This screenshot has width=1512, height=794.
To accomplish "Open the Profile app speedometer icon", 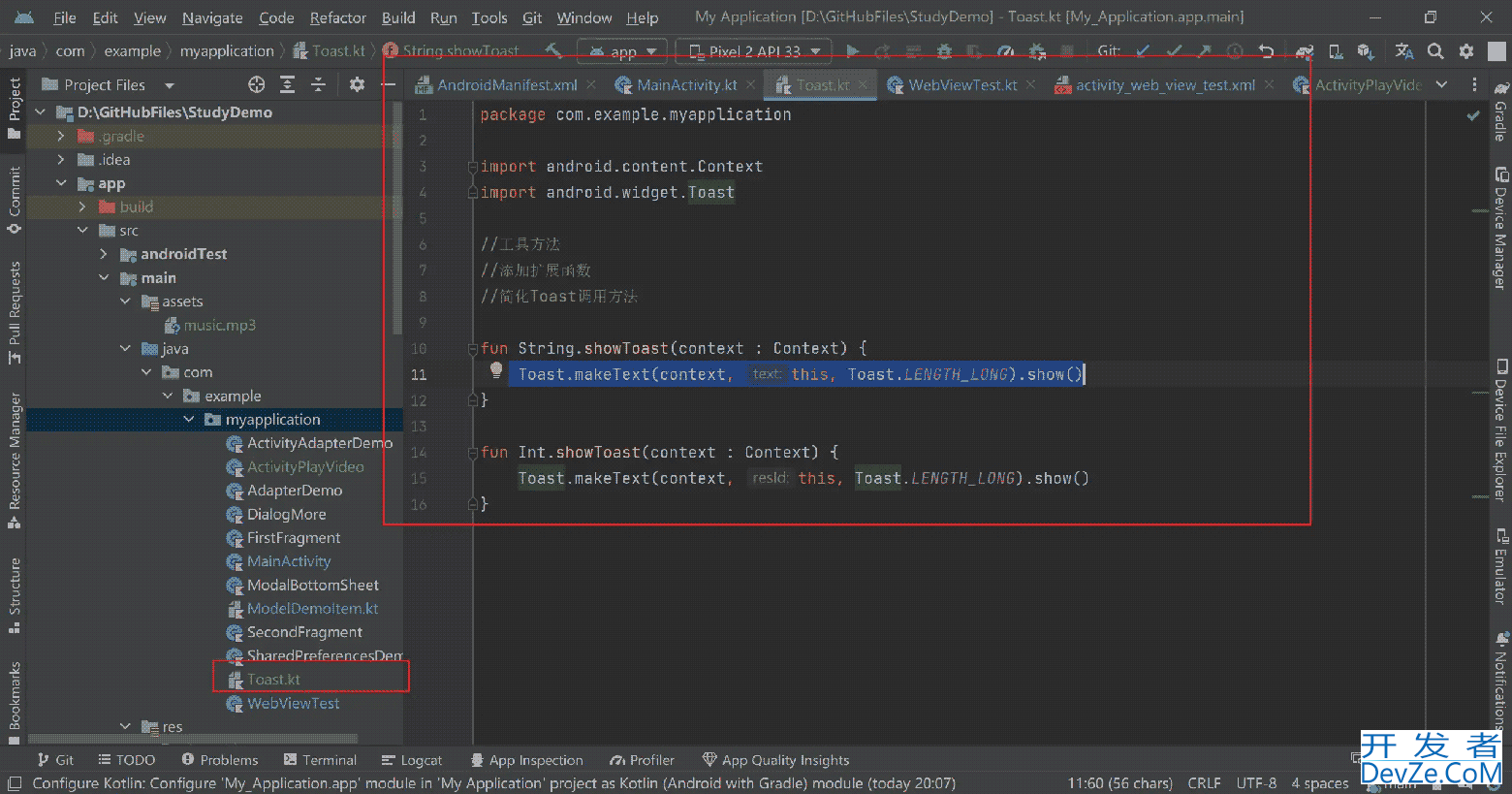I will click(1006, 51).
